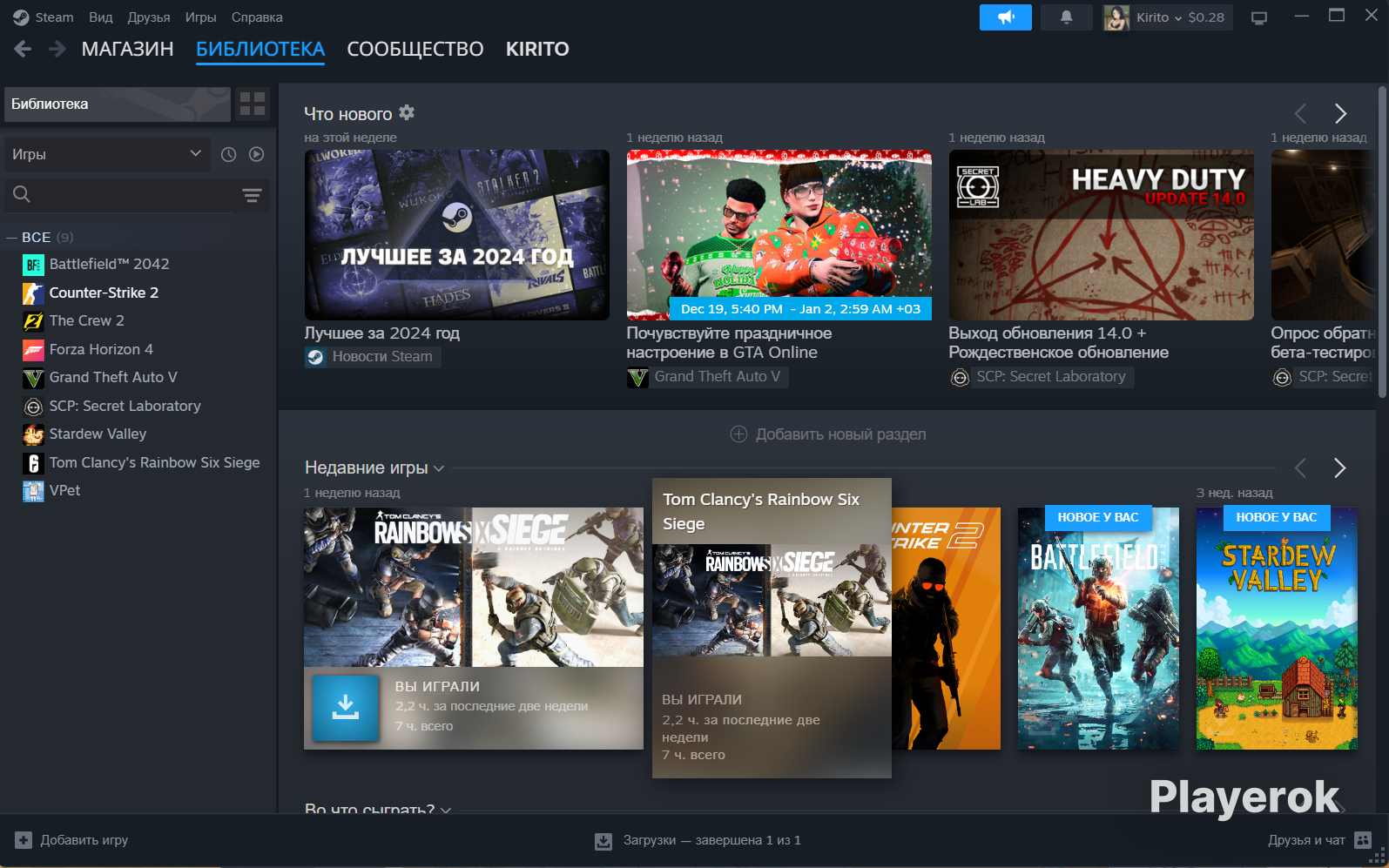
Task: Open the Игры menu in menu bar
Action: point(201,17)
